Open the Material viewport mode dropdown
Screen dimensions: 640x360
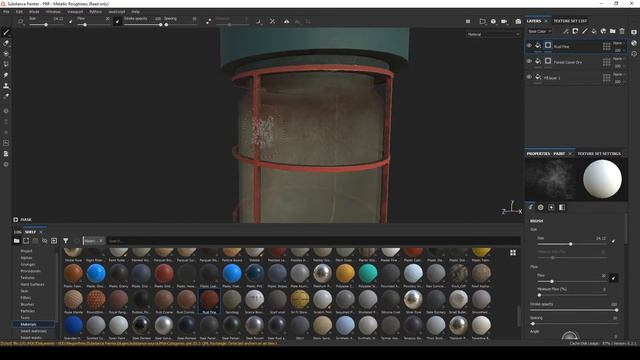[x=493, y=34]
